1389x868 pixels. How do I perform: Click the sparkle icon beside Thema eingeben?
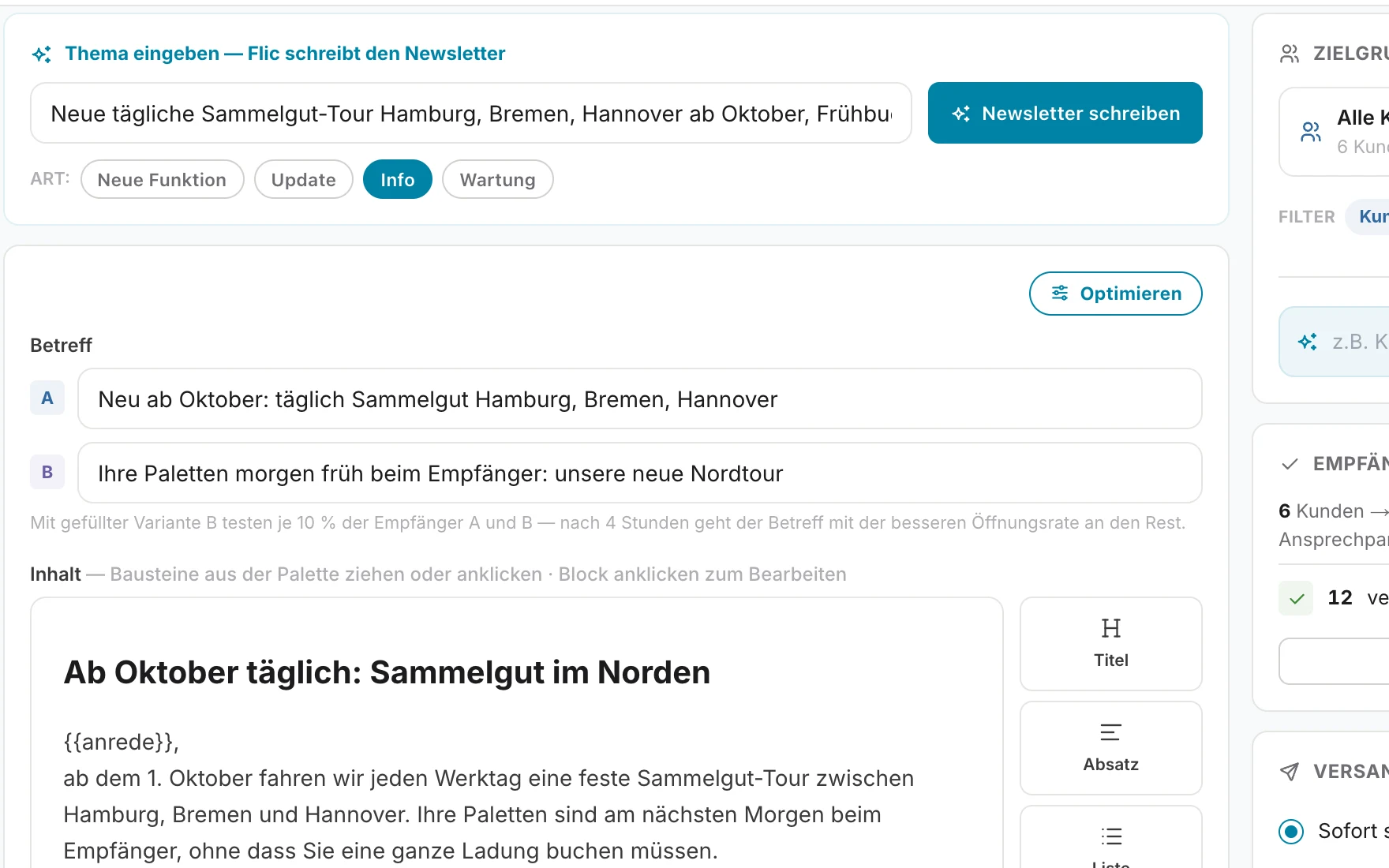click(42, 54)
